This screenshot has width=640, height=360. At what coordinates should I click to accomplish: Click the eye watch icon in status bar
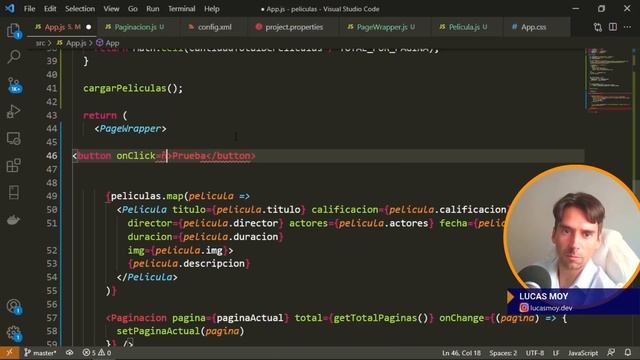[x=69, y=353]
